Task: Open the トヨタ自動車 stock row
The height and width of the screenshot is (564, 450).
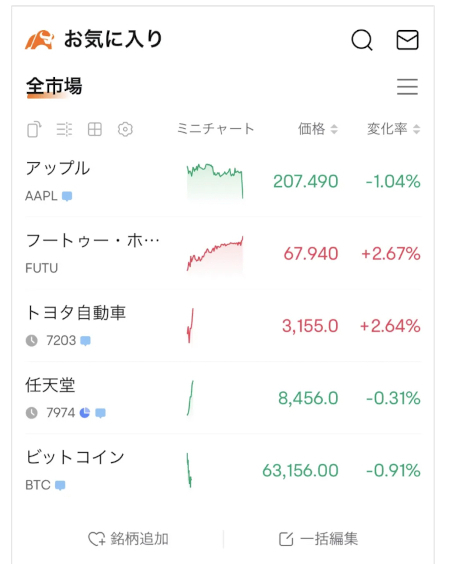Action: tap(223, 326)
